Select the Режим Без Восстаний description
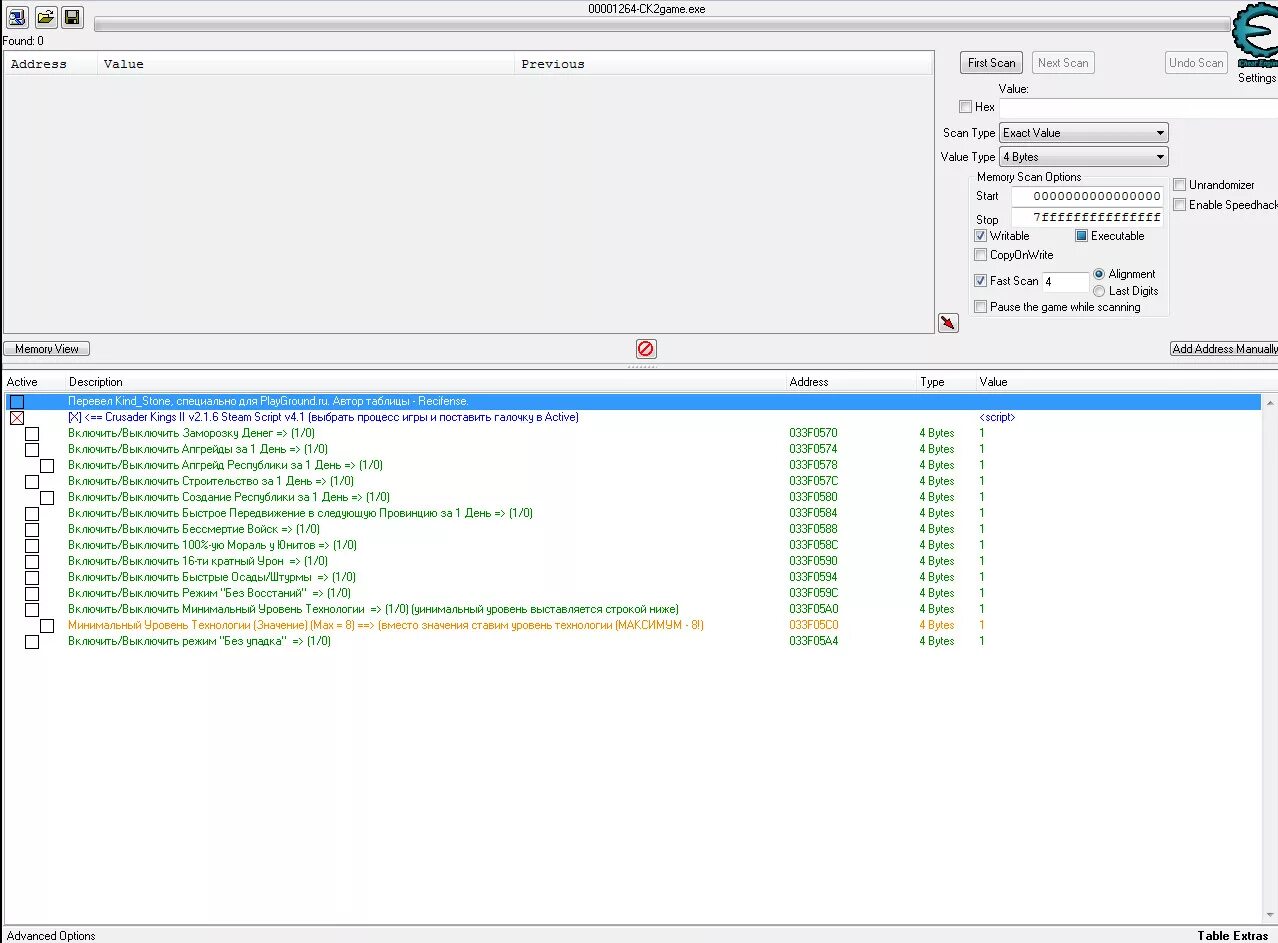This screenshot has width=1278, height=943. (x=209, y=593)
